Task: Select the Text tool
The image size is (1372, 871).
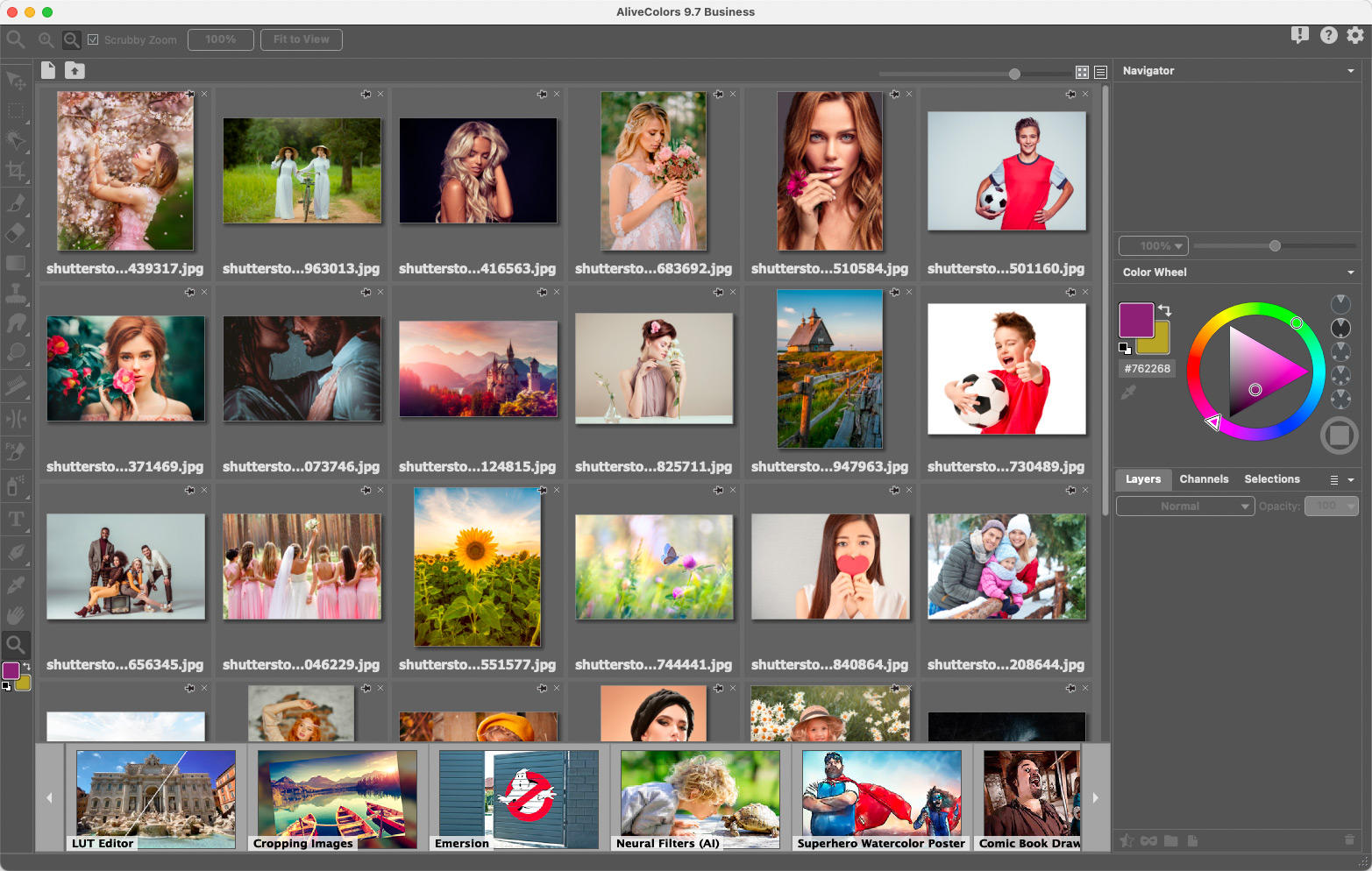Action: click(16, 519)
